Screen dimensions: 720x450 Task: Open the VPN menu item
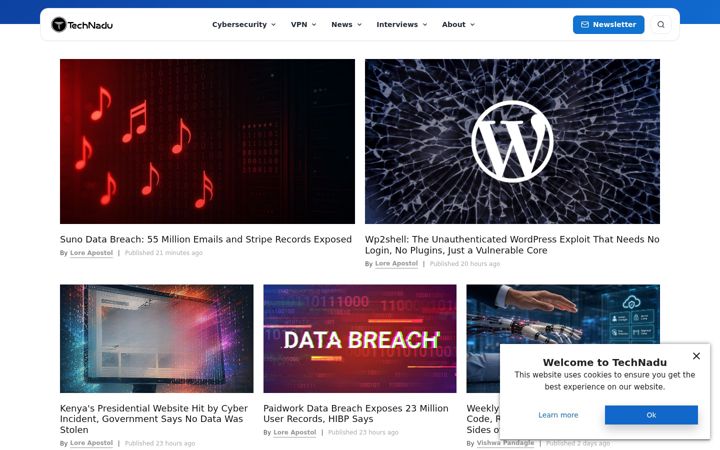299,24
